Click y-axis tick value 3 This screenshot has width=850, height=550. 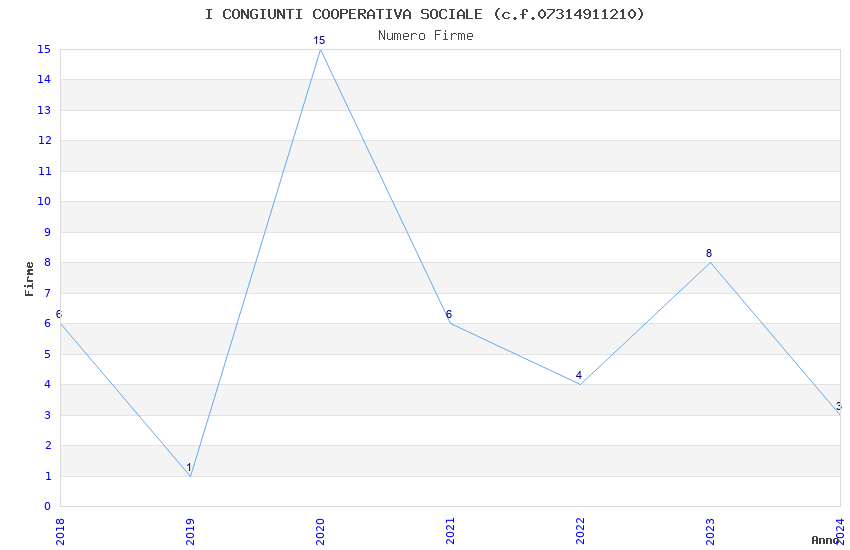coord(48,415)
